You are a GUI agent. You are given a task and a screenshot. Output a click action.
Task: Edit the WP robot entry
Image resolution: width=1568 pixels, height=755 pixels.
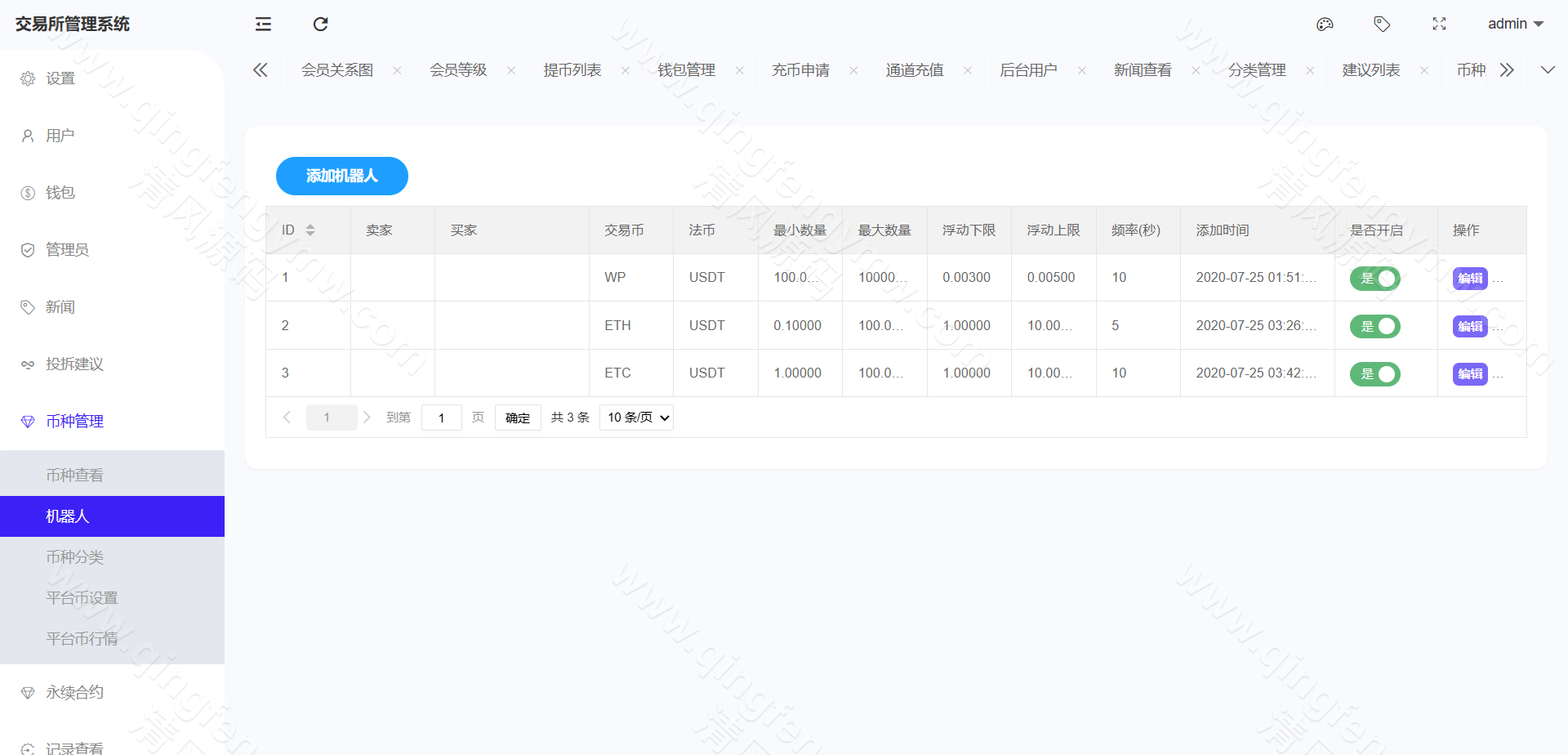(1470, 278)
